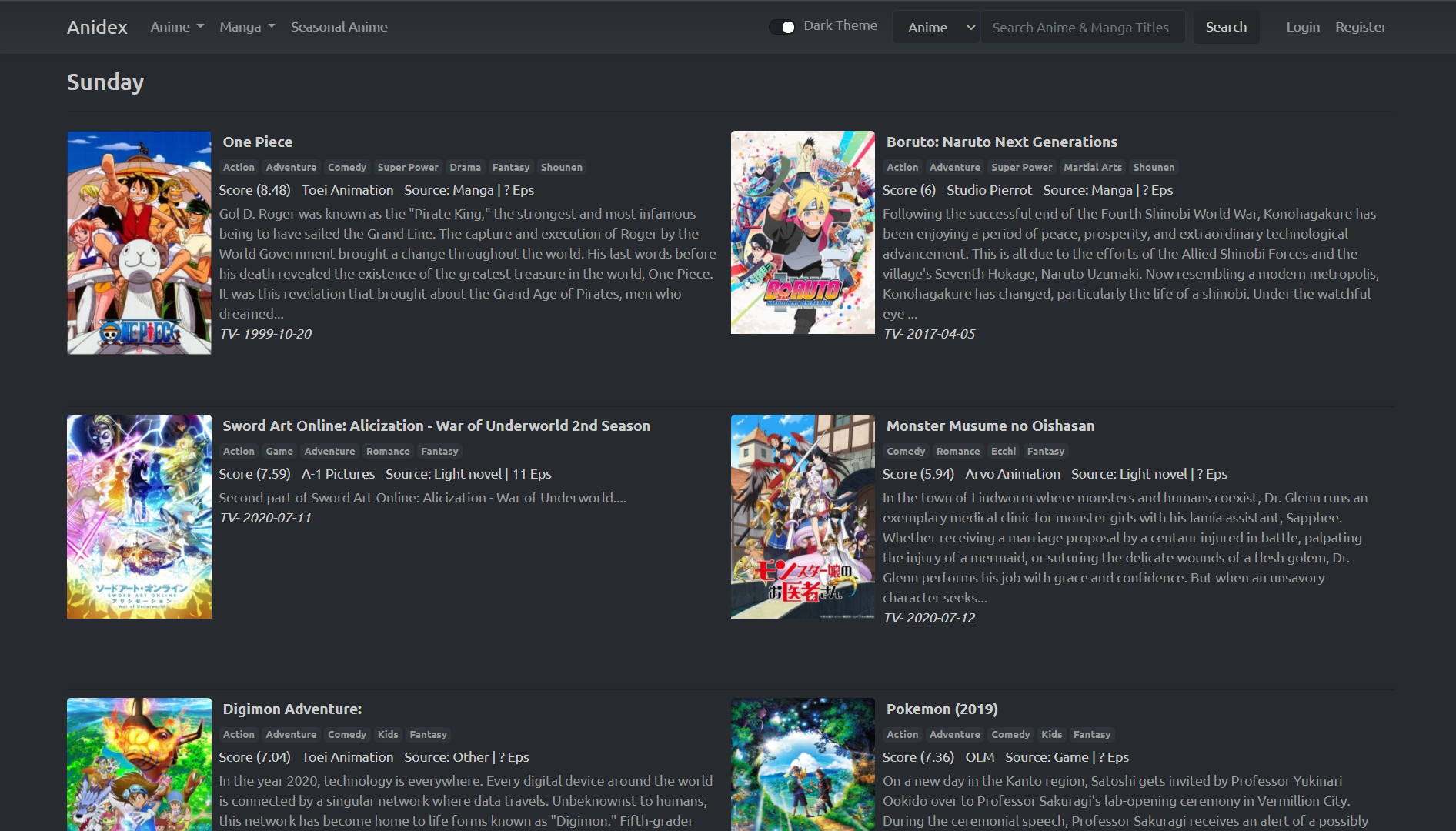Go to Seasonal Anime page
Screen dimensions: 1456x831
pyautogui.click(x=339, y=27)
